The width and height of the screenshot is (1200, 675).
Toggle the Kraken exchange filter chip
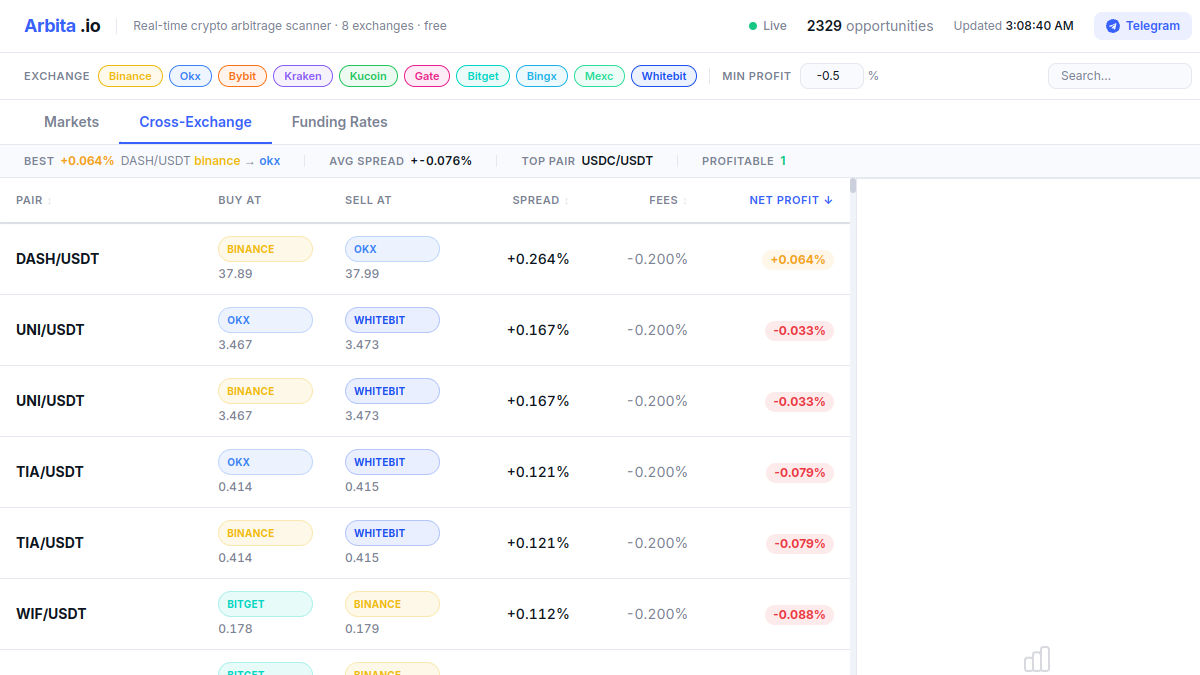pos(303,76)
